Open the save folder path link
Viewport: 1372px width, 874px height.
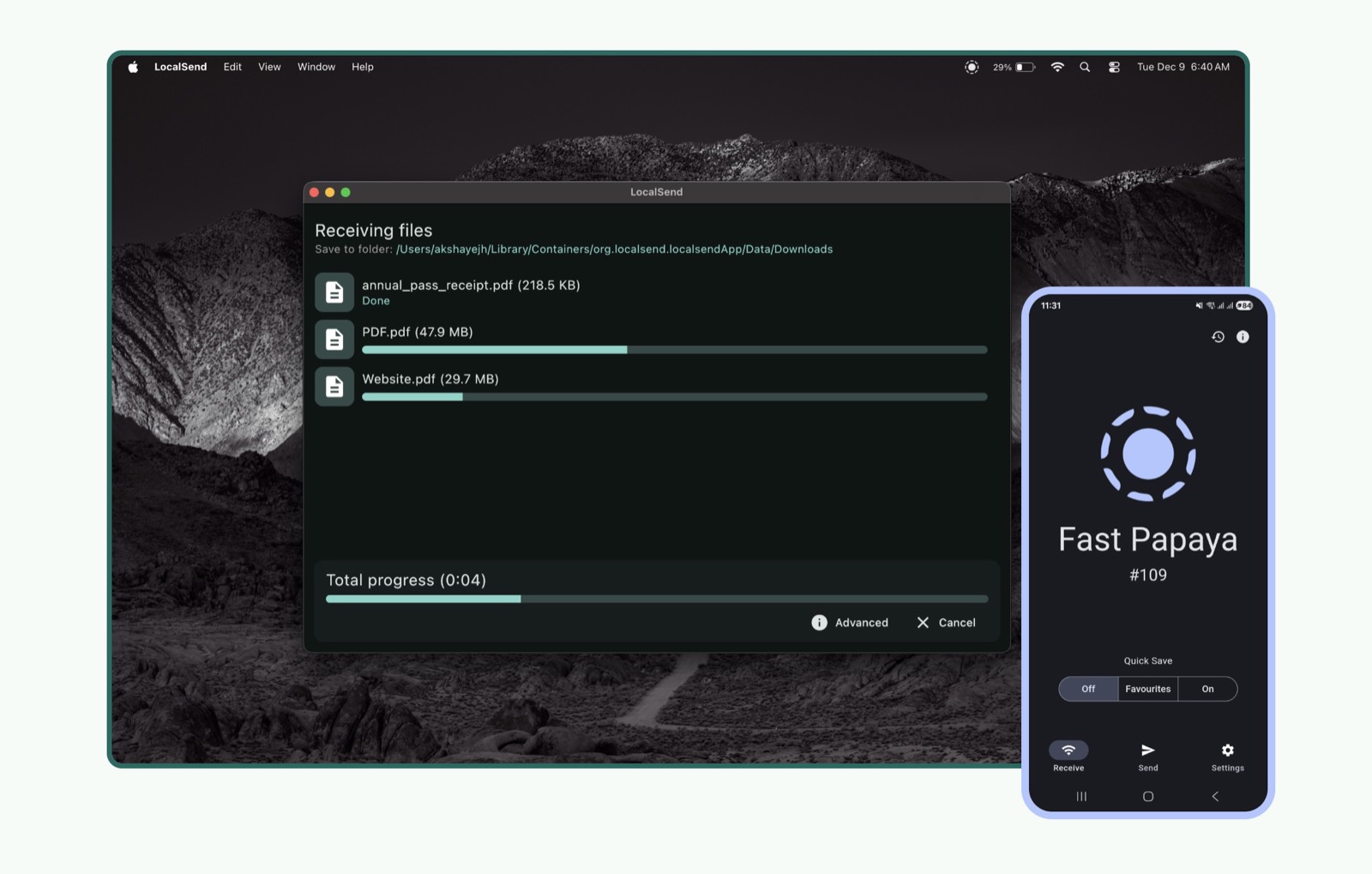pyautogui.click(x=614, y=250)
